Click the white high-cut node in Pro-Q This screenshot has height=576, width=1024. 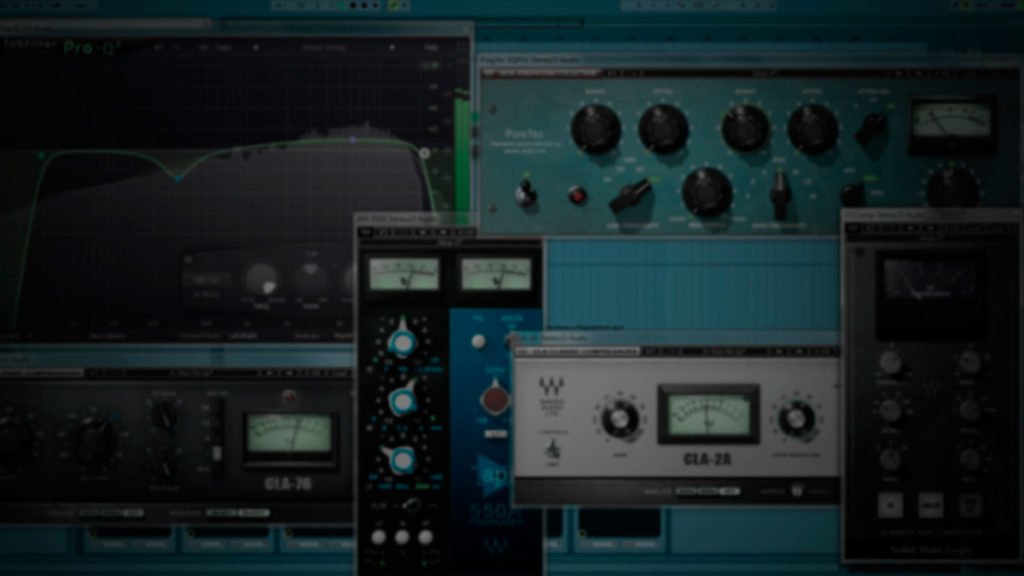coord(424,153)
